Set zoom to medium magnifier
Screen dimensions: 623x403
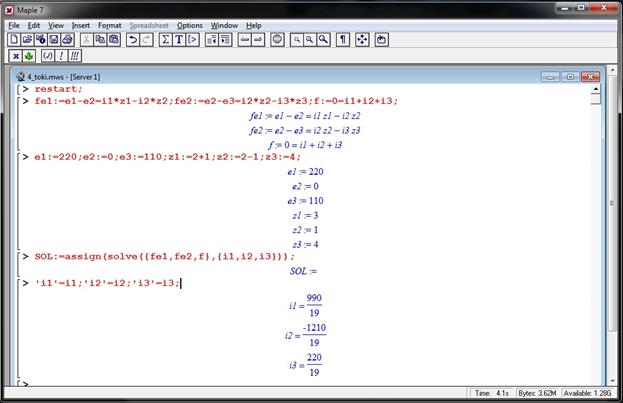point(310,40)
